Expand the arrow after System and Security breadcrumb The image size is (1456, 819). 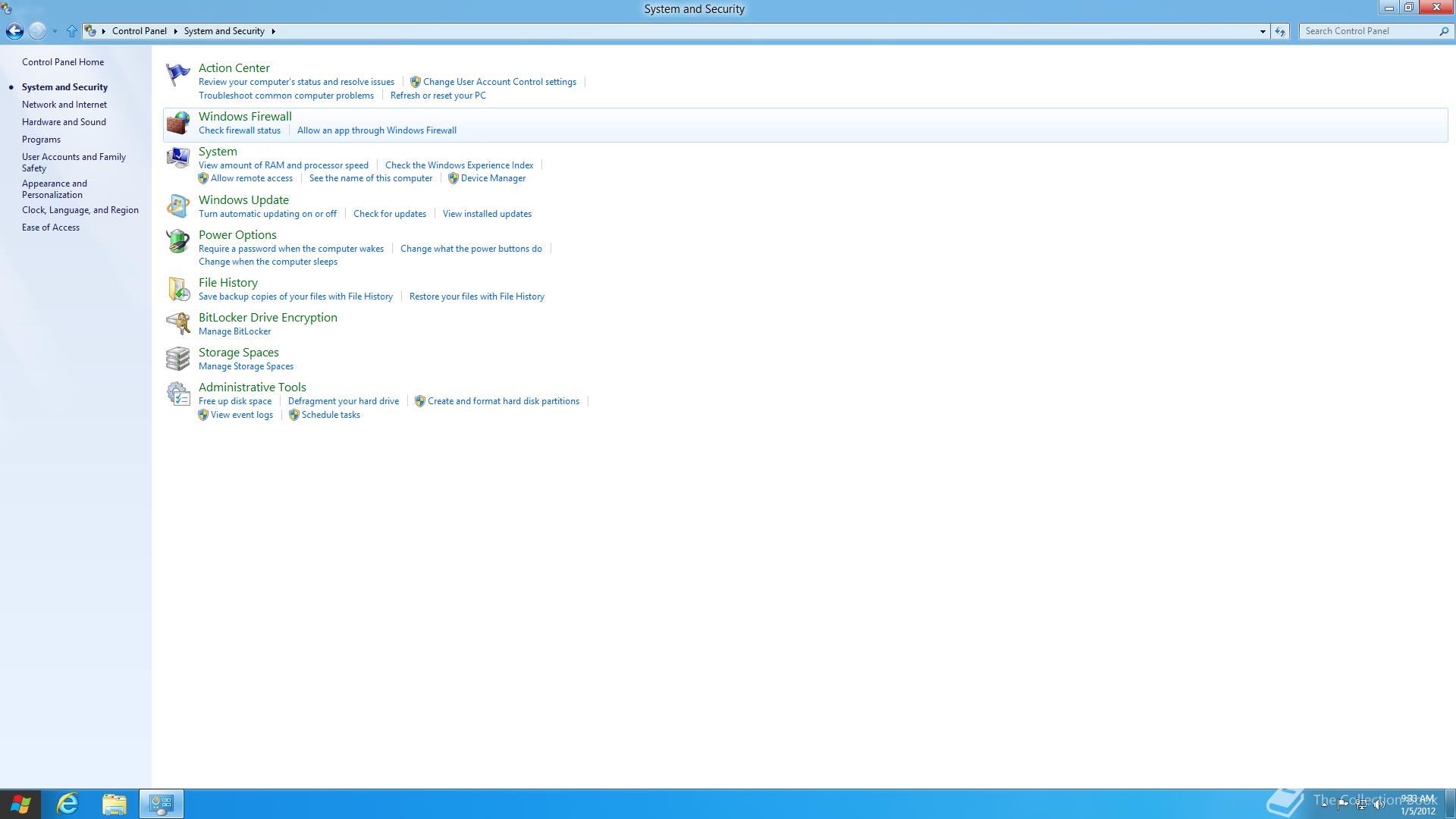pos(273,31)
